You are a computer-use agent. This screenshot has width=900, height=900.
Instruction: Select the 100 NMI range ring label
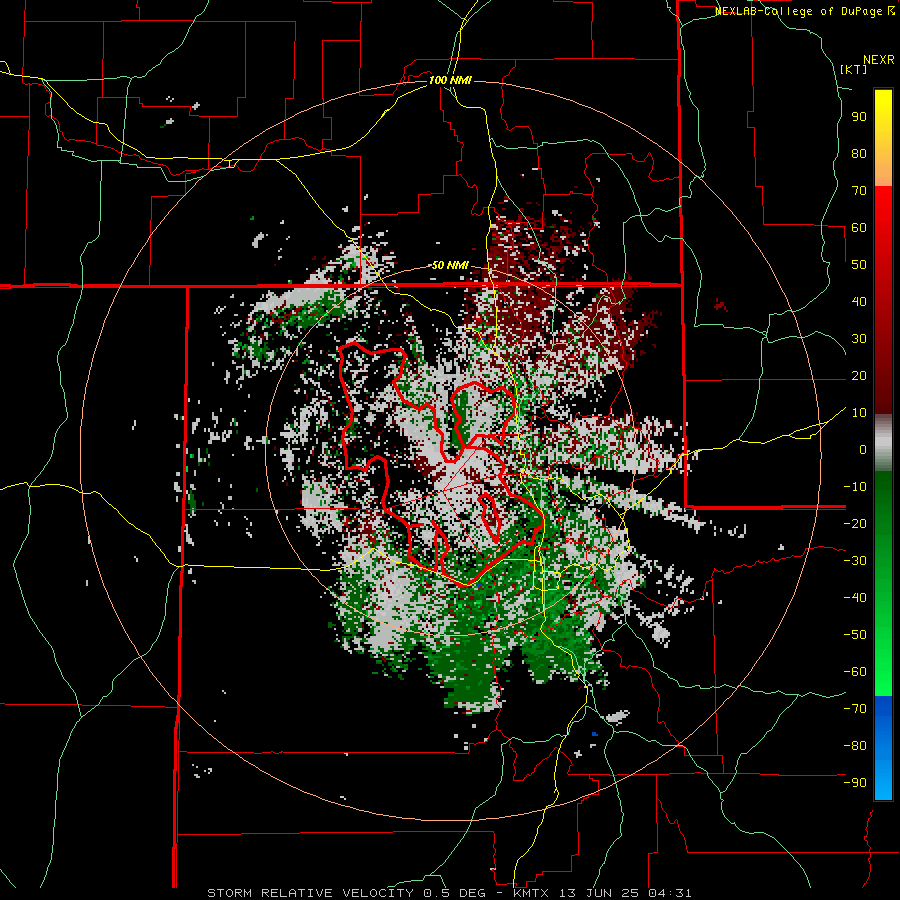point(450,80)
